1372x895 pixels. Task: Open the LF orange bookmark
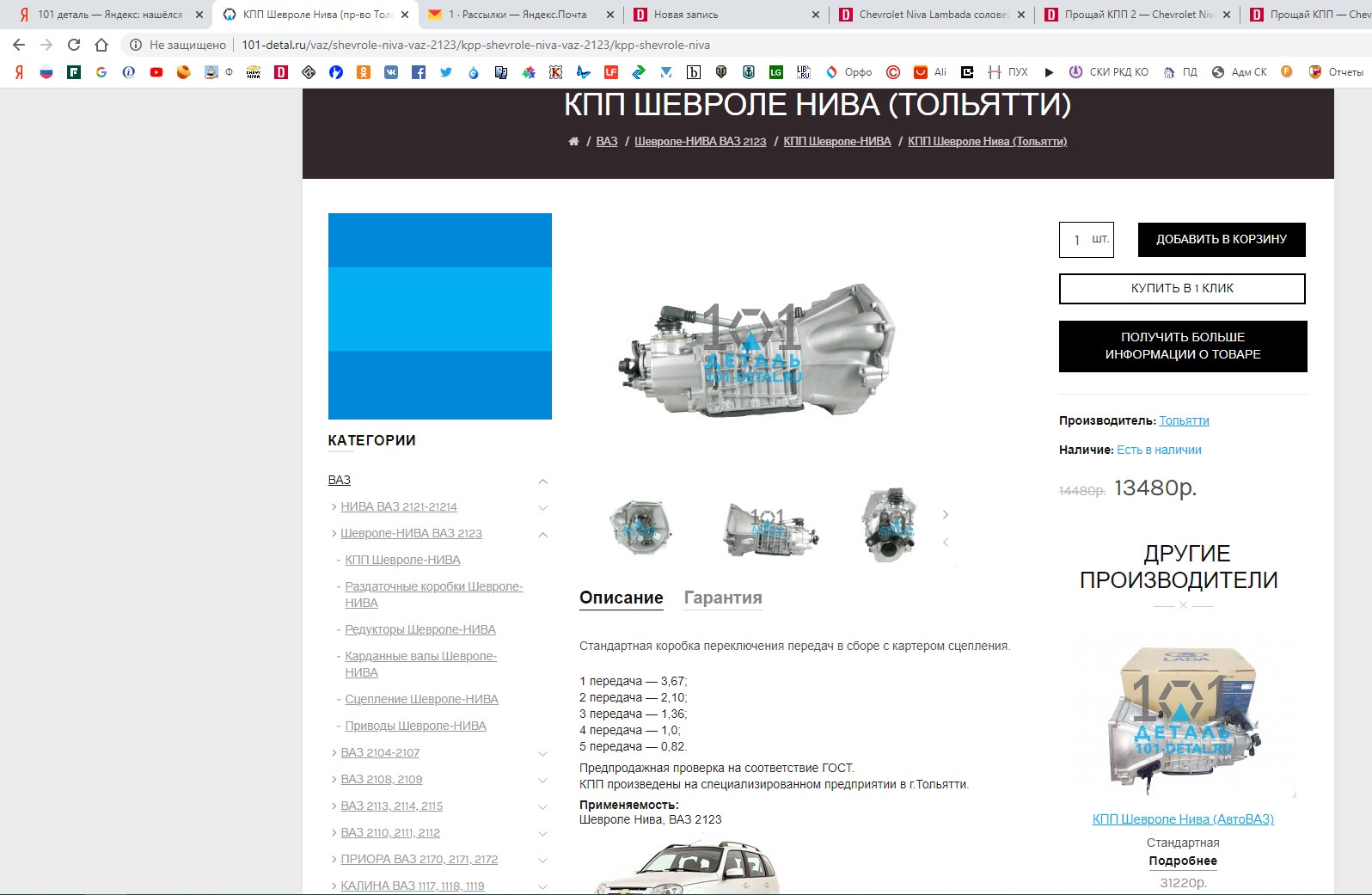pos(611,72)
